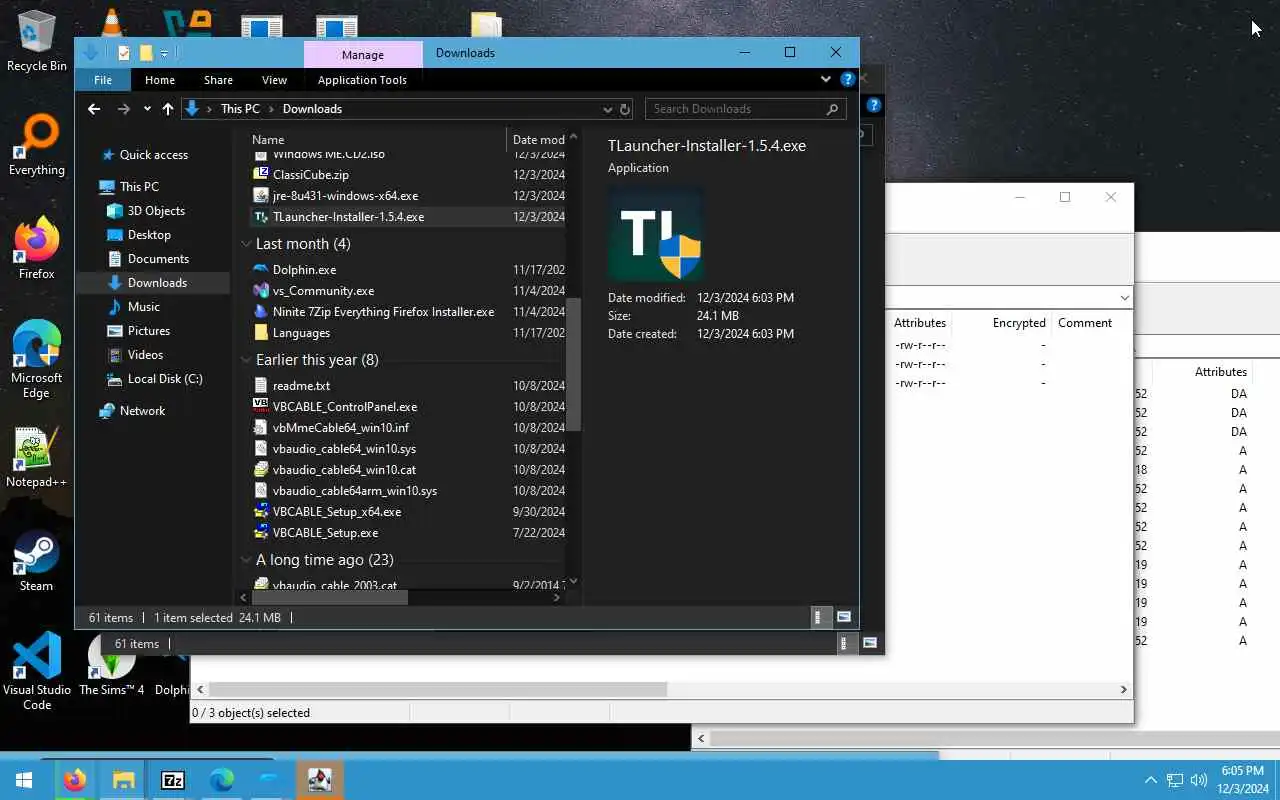Open the Visual Studio Code desktop shortcut
This screenshot has width=1280, height=800.
(x=37, y=672)
